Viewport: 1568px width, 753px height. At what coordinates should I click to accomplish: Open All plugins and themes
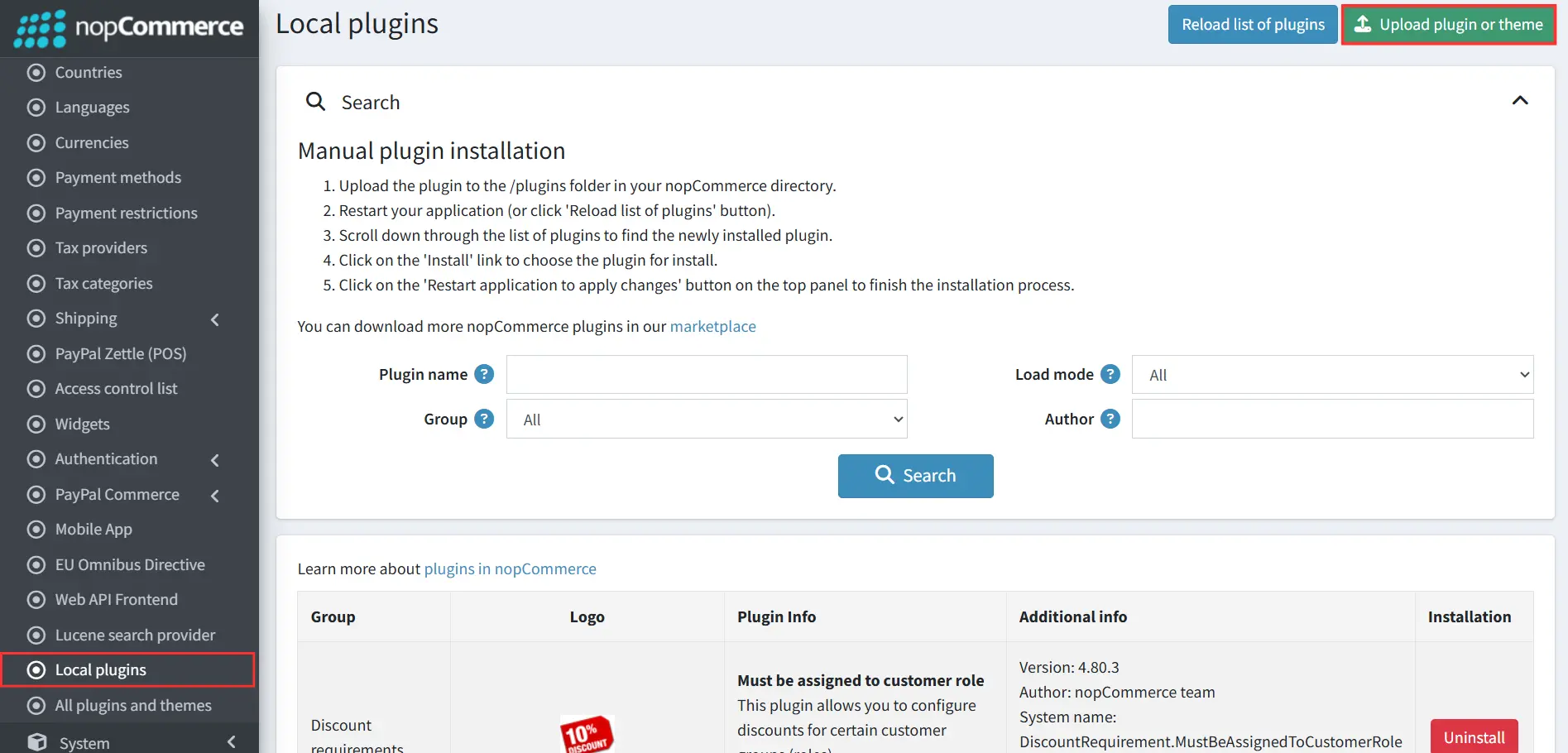click(132, 705)
